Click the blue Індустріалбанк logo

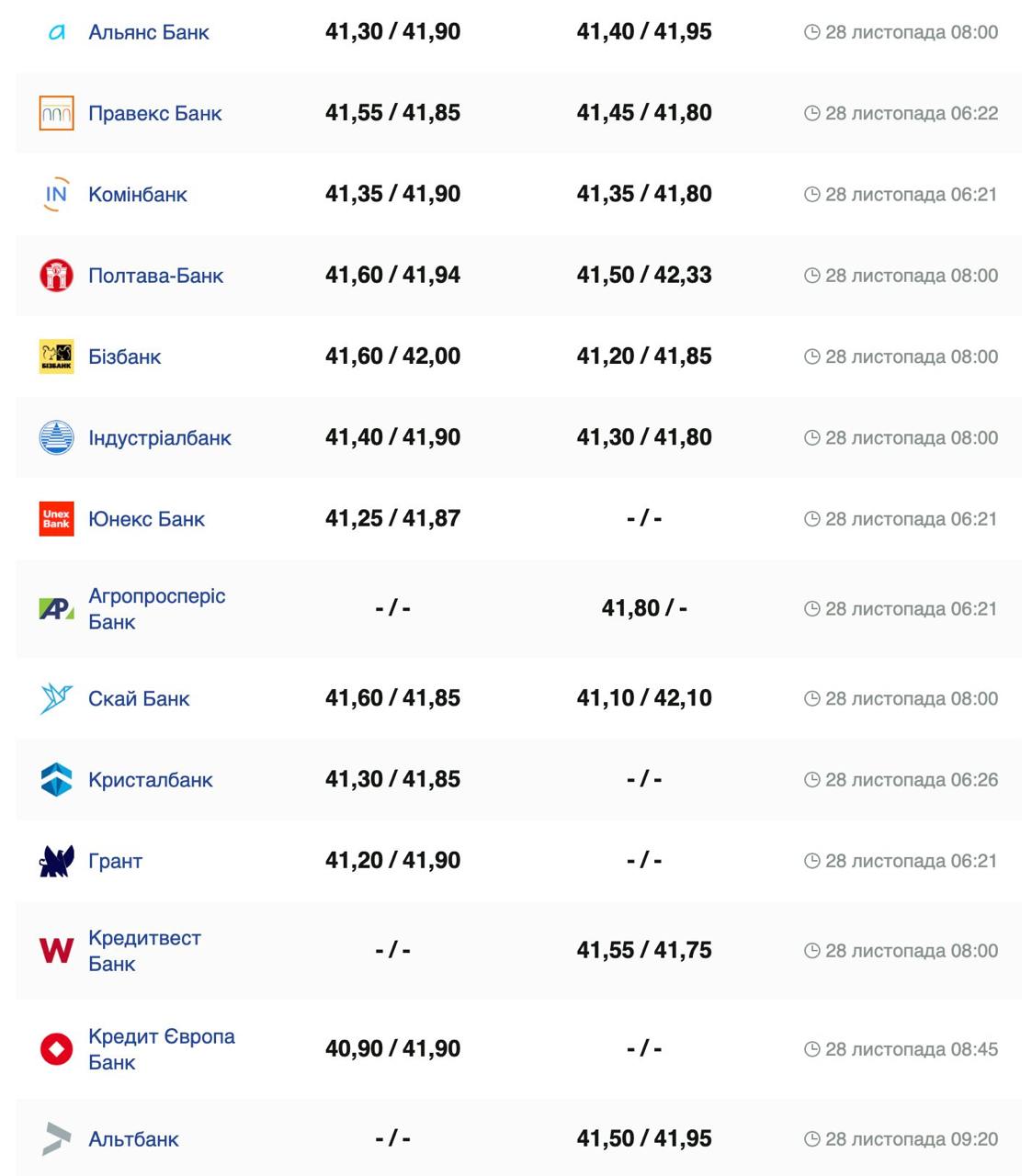[x=56, y=437]
